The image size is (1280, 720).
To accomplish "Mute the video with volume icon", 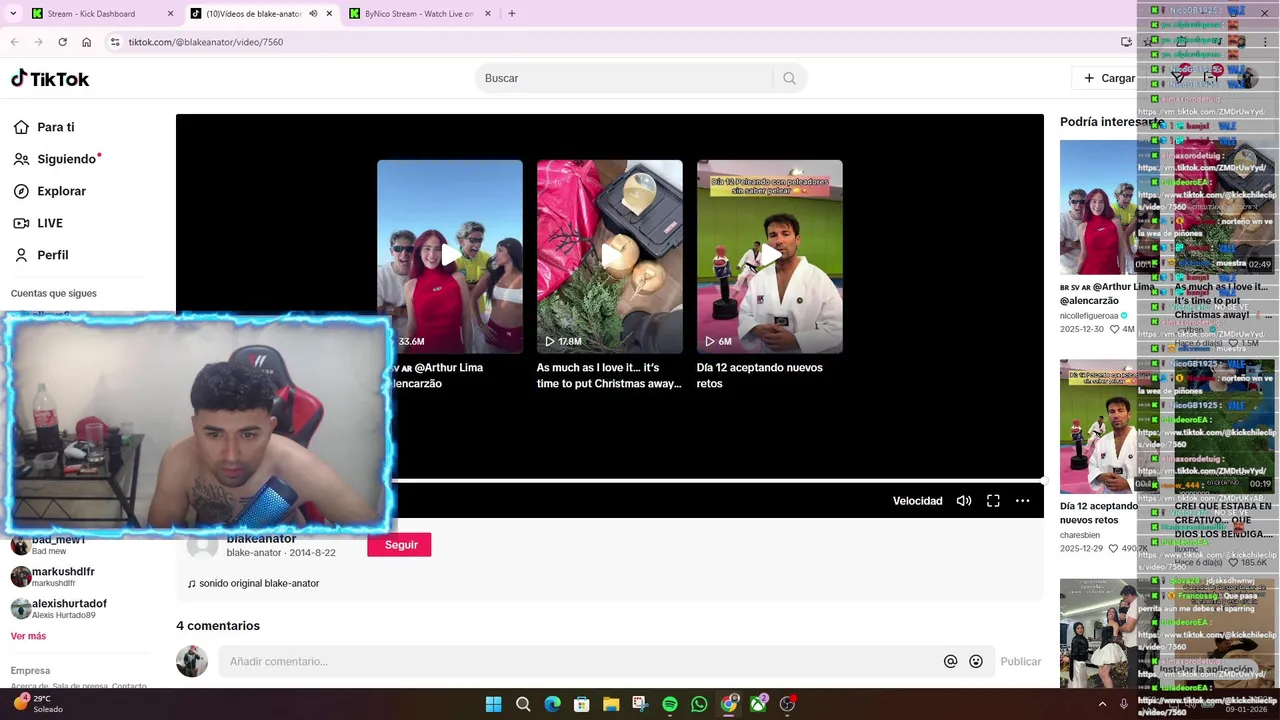I will pos(964,501).
